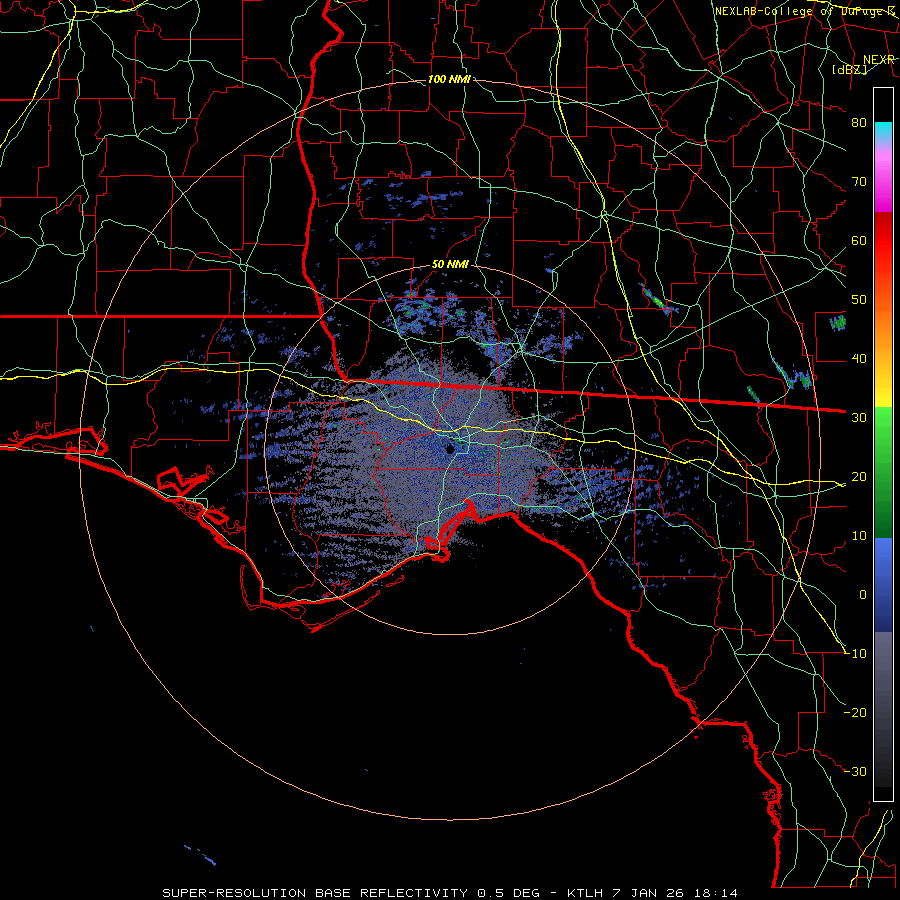Click the -20 value on the dBZ scale
900x900 pixels.
(x=855, y=712)
